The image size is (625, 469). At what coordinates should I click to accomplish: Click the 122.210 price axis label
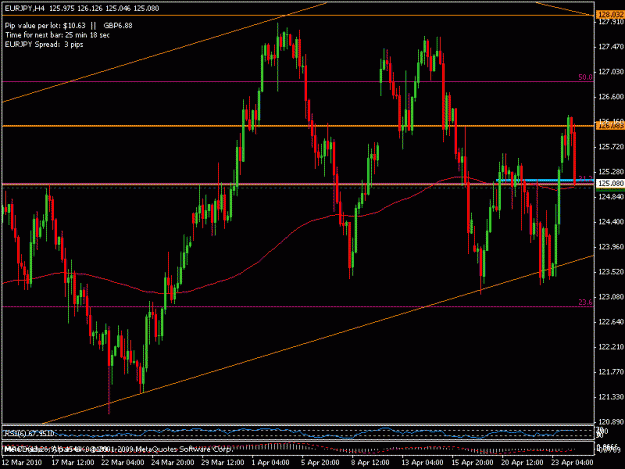[611, 347]
